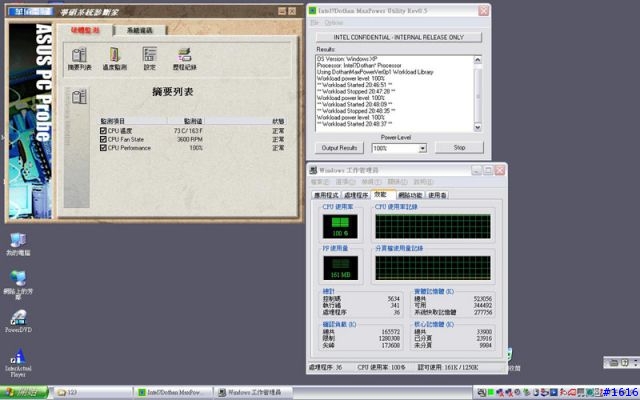The image size is (640, 400).
Task: Switch to the 處理程序 tab in Task Manager
Action: click(356, 196)
